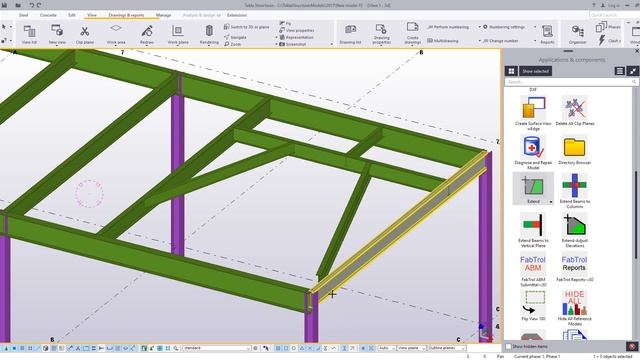This screenshot has height=360, width=640.
Task: Click the Open folder icon in title bar
Action: click(x=18, y=5)
